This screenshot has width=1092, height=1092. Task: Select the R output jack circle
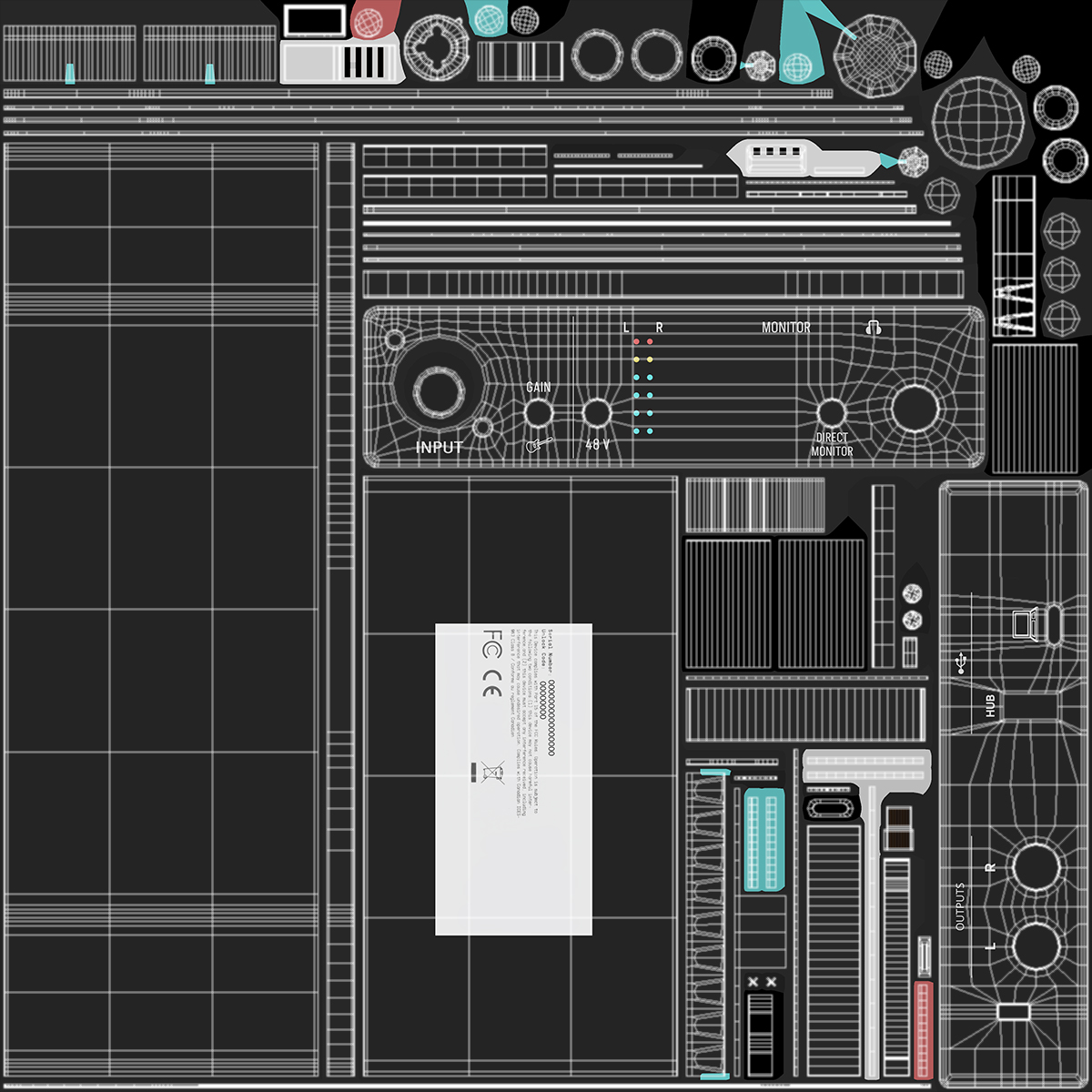[x=1036, y=867]
